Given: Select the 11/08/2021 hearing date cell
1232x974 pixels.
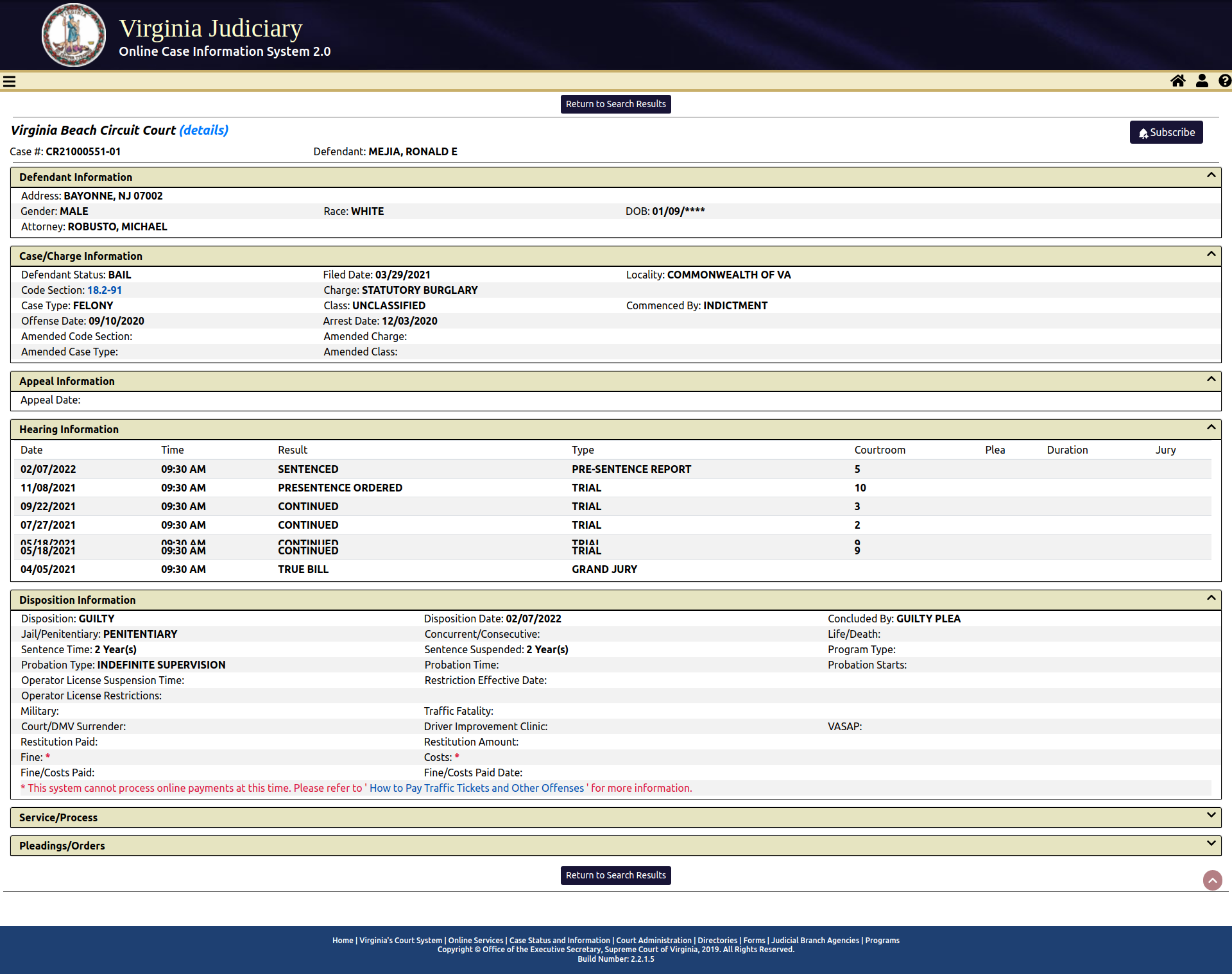Looking at the screenshot, I should pos(48,488).
